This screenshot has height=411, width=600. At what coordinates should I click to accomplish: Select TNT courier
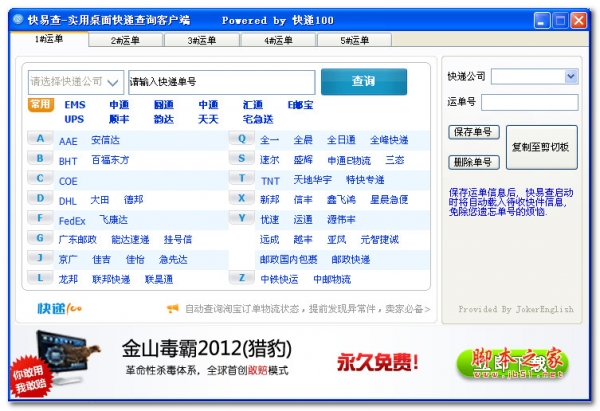click(x=270, y=181)
